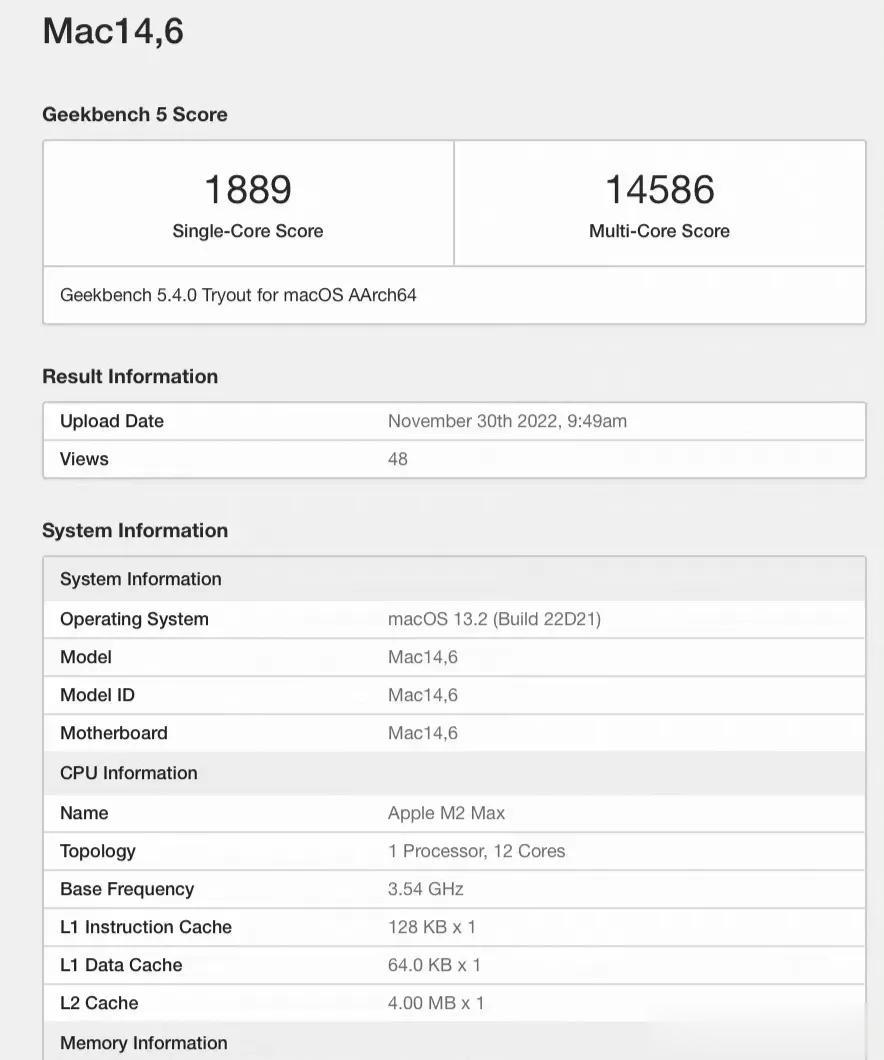
Task: Click the L1 Instruction Cache row label
Action: click(x=146, y=927)
